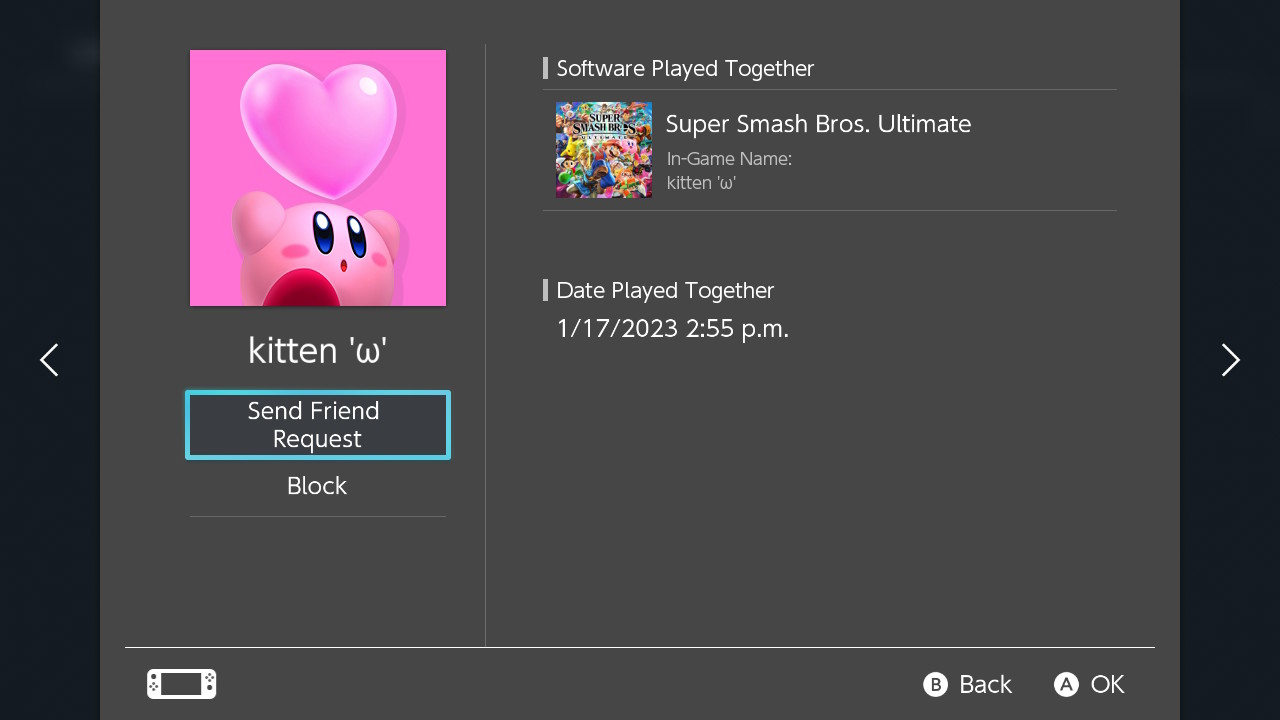
Task: Select the Super Smash Bros. Ultimate title
Action: click(818, 124)
